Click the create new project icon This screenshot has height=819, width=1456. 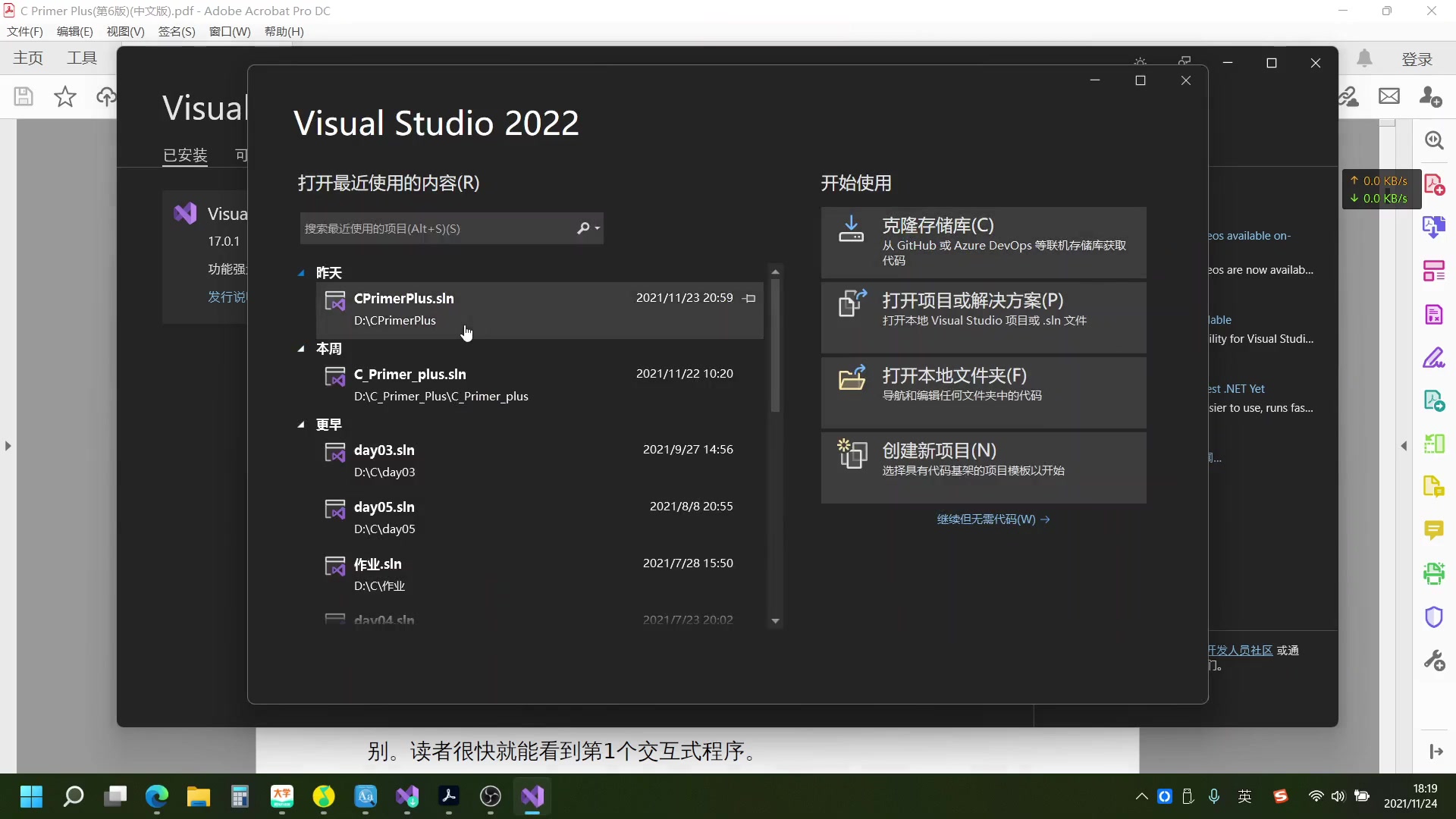pos(852,453)
